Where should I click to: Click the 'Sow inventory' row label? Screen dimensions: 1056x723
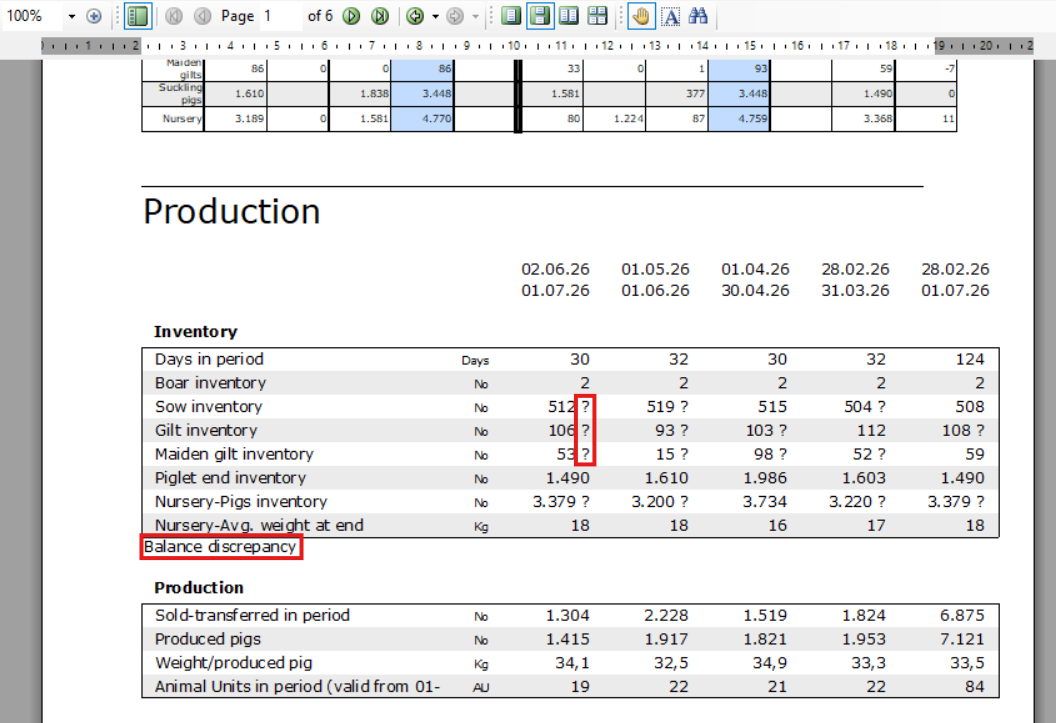coord(209,407)
